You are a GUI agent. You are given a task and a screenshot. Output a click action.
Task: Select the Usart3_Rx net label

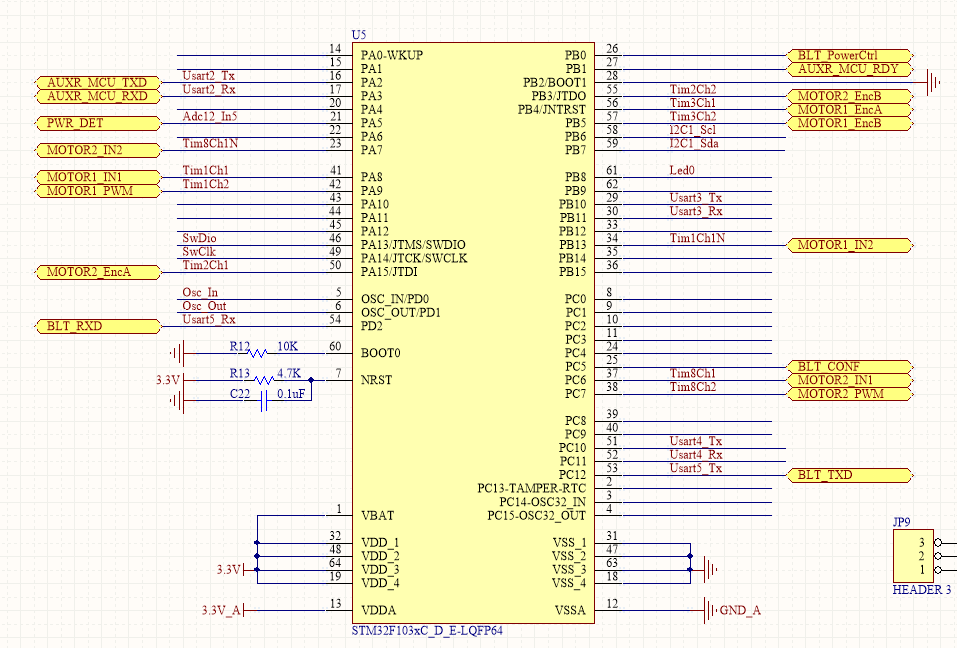pyautogui.click(x=696, y=211)
